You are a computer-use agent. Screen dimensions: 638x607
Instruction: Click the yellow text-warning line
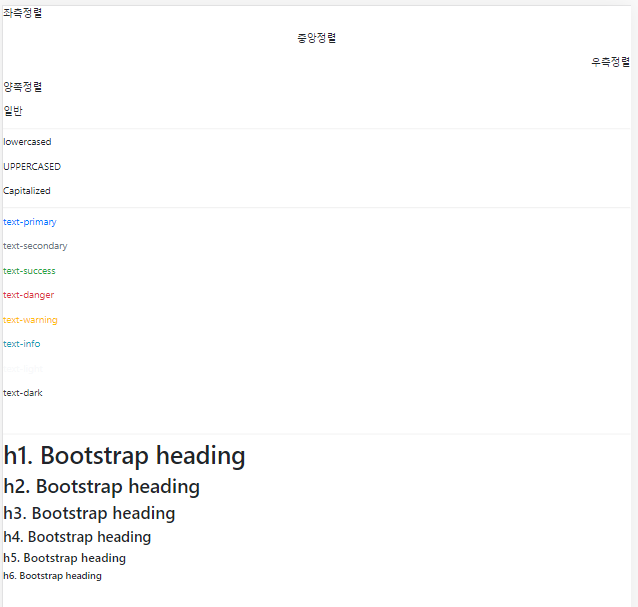click(30, 320)
